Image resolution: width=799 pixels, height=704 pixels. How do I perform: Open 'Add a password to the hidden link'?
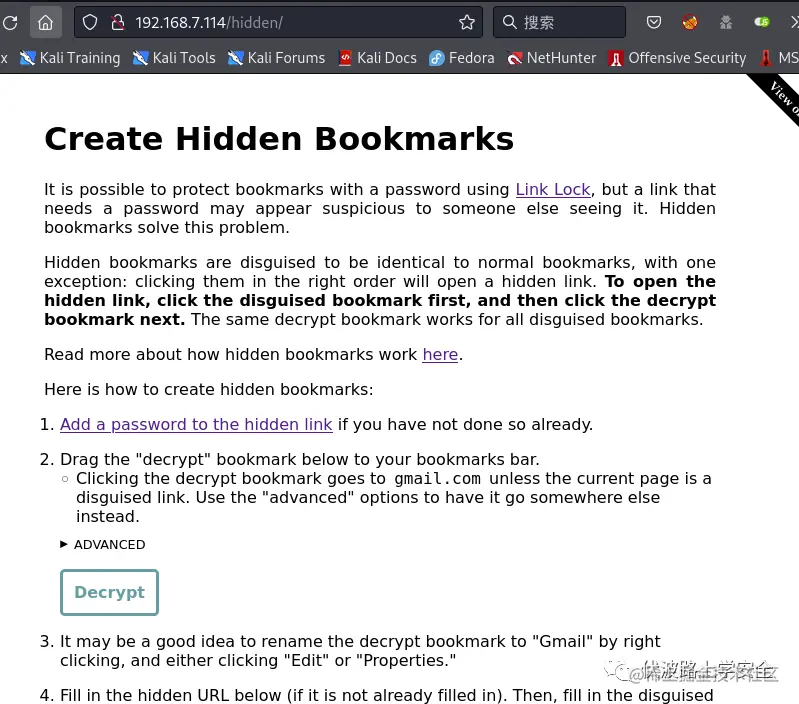click(196, 424)
